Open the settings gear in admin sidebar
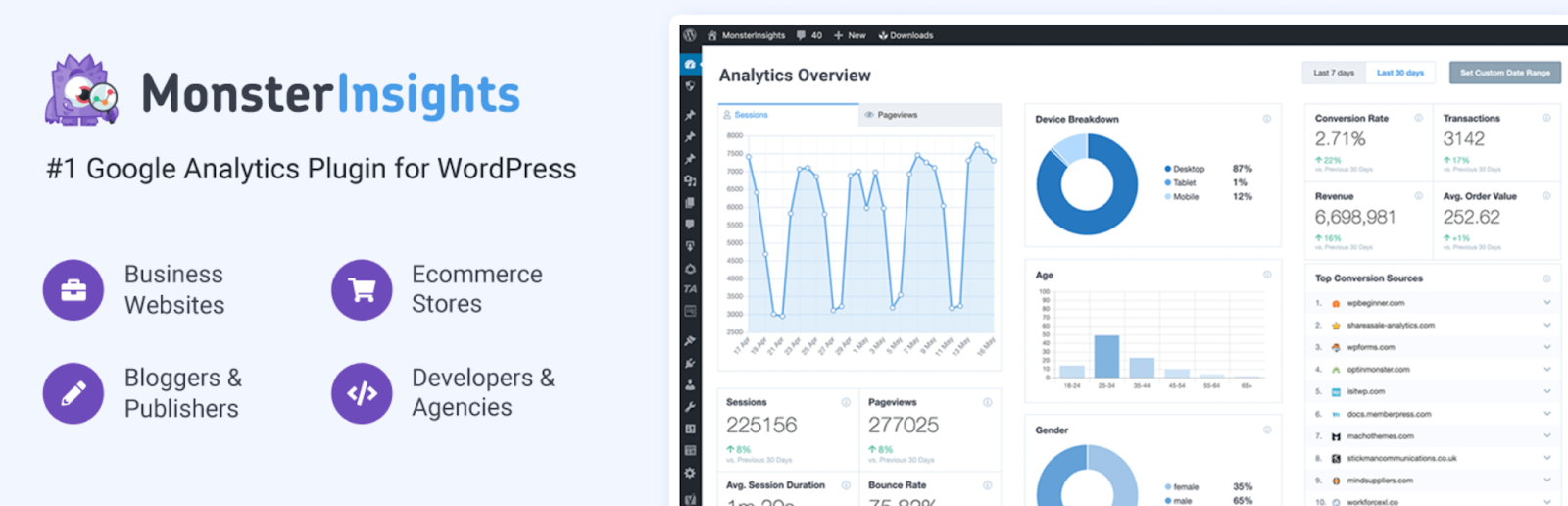This screenshot has width=1568, height=506. (690, 473)
